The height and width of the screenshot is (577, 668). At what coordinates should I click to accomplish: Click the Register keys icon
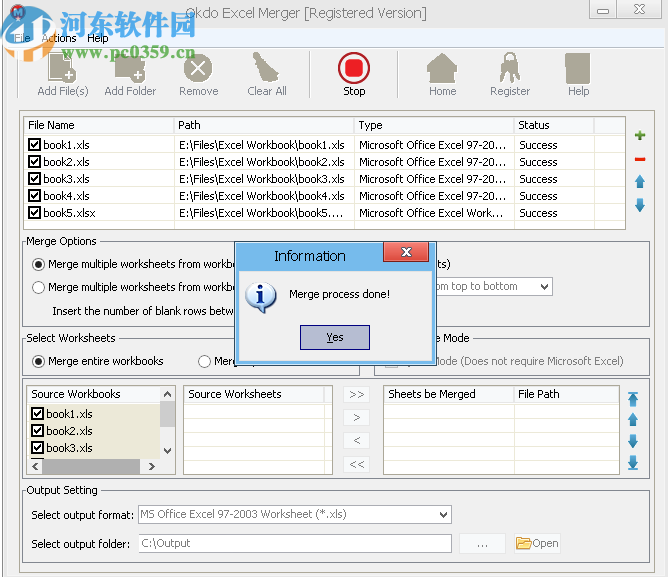pyautogui.click(x=510, y=67)
